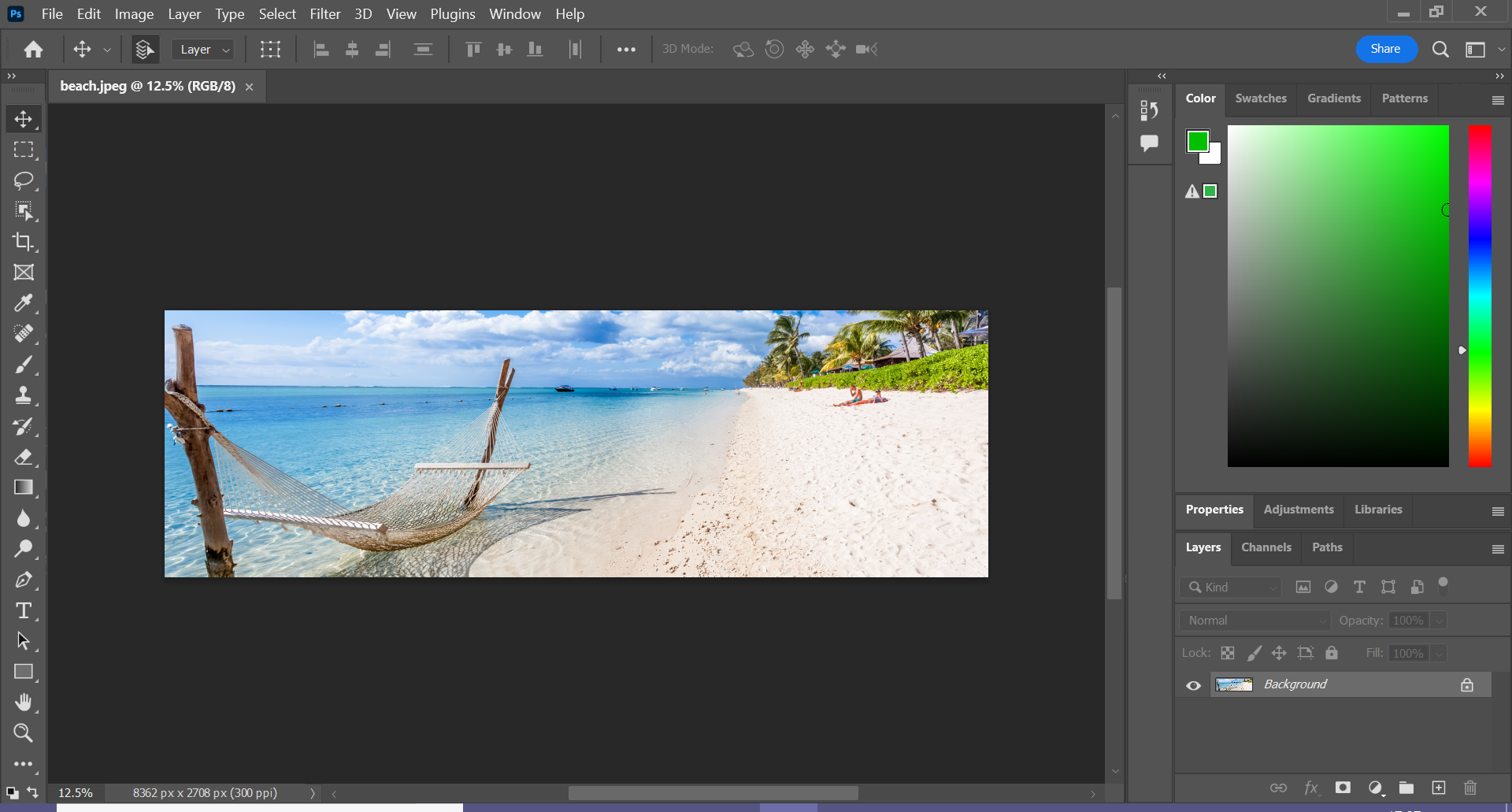This screenshot has height=812, width=1512.
Task: Select the Eraser tool
Action: coord(24,457)
